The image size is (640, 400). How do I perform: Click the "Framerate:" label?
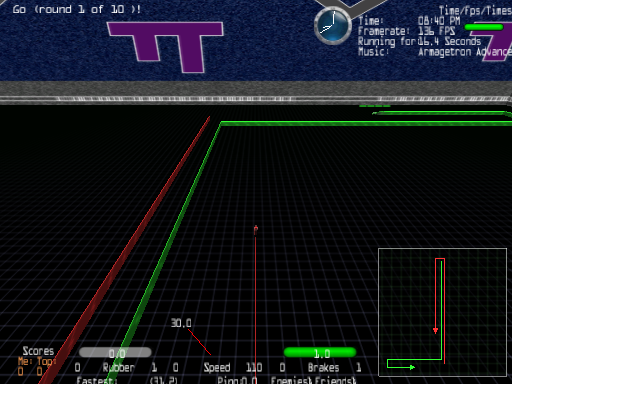[x=384, y=31]
